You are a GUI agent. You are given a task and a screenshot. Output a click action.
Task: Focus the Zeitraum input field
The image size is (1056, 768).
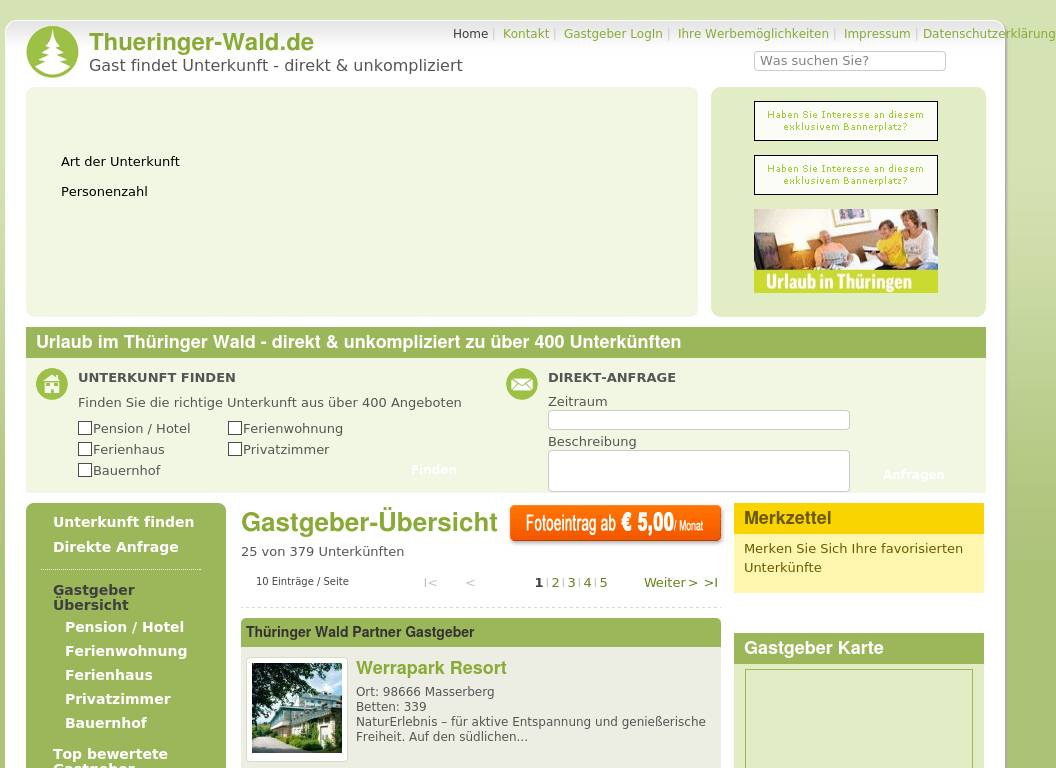(698, 420)
